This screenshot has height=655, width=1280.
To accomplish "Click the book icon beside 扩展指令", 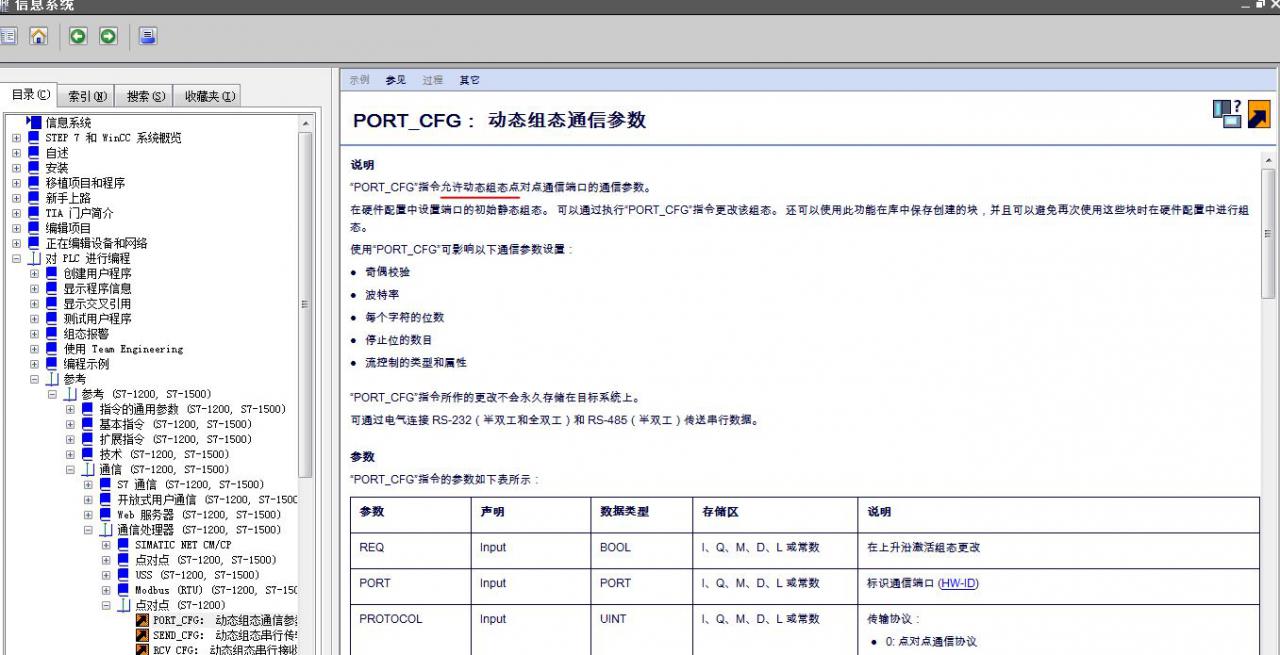I will click(88, 439).
